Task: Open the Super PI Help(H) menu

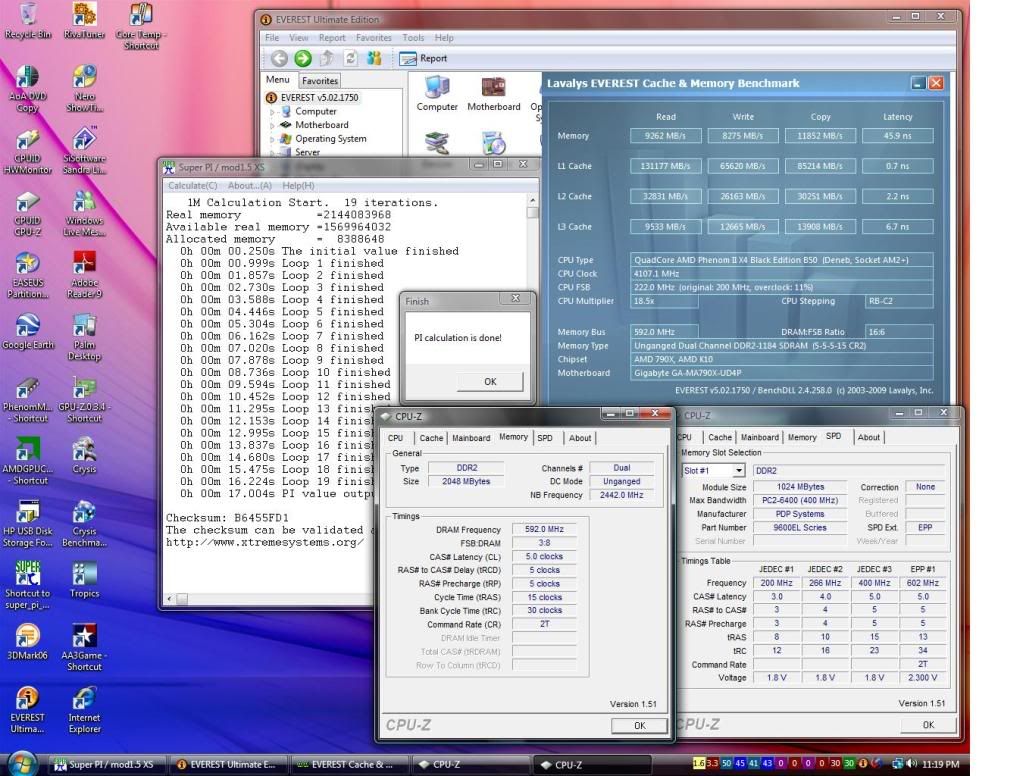Action: tap(298, 185)
